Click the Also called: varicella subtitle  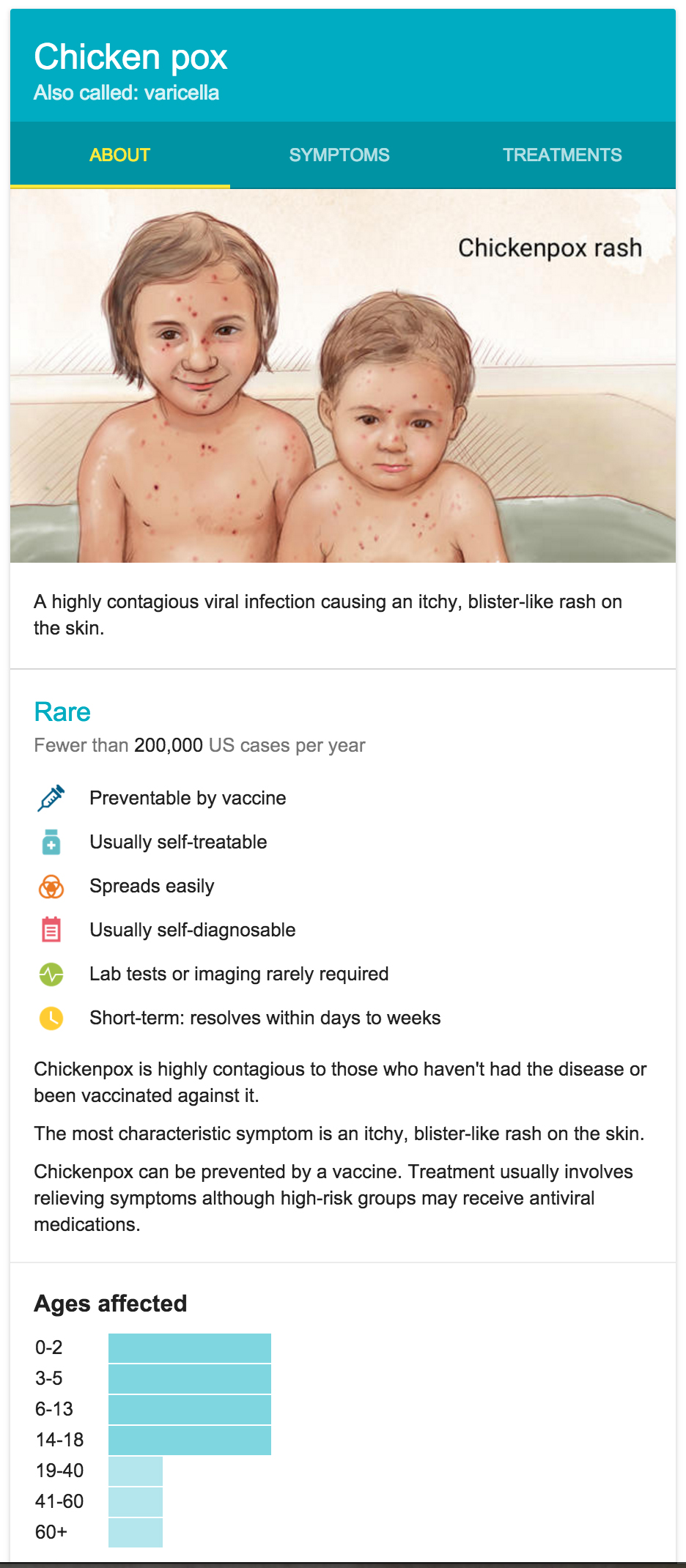(x=126, y=93)
